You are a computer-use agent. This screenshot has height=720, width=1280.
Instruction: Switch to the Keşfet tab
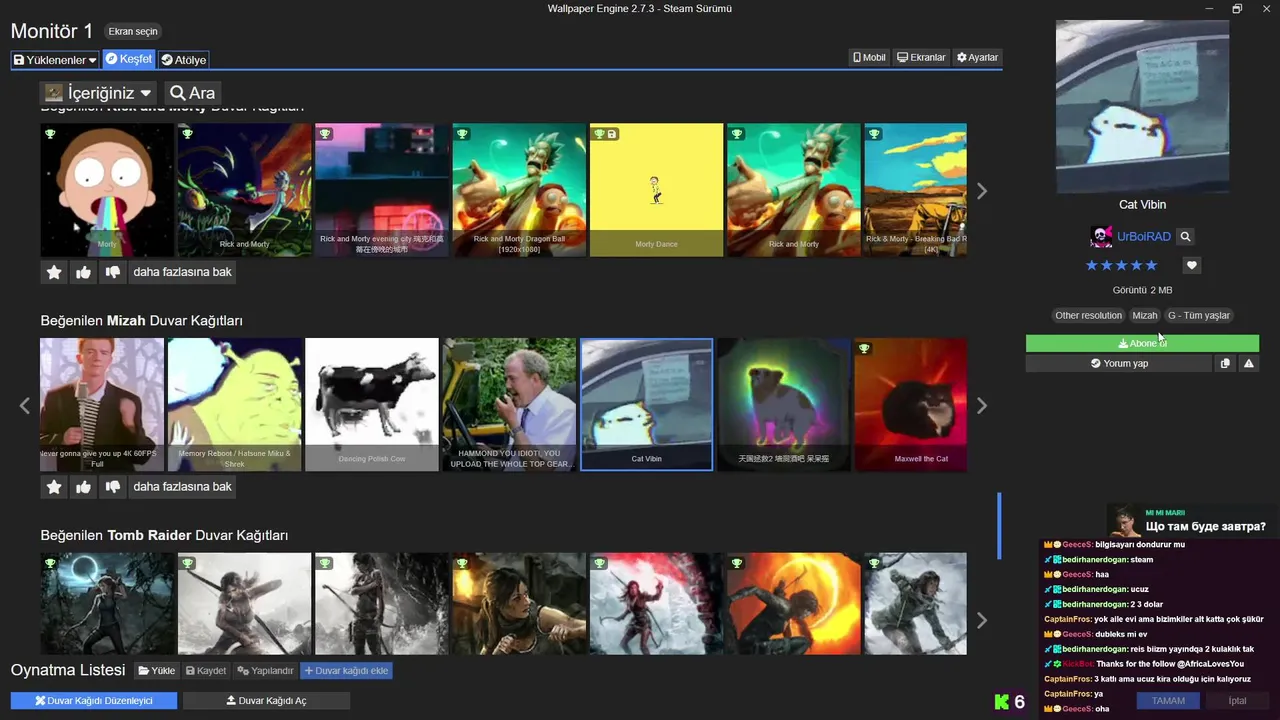[129, 59]
